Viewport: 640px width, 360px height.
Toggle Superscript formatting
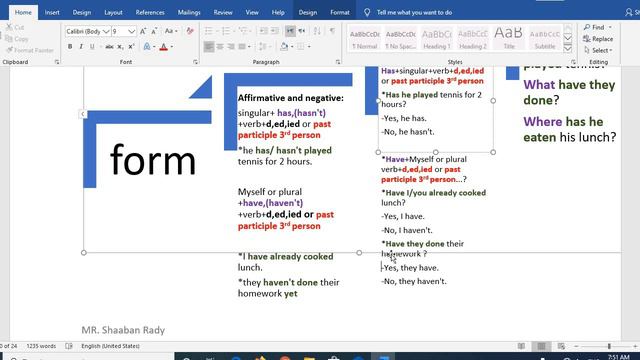coord(131,47)
